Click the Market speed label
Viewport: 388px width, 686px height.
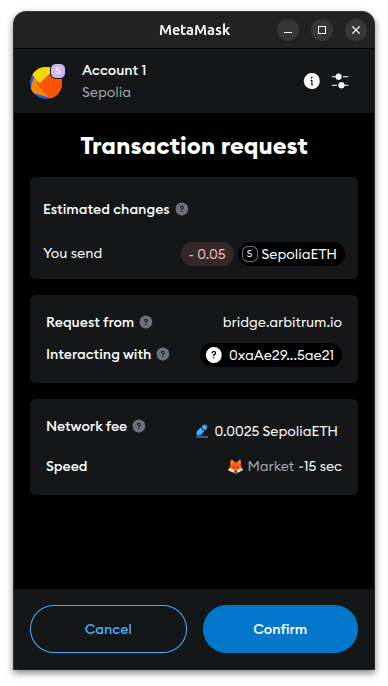point(271,466)
